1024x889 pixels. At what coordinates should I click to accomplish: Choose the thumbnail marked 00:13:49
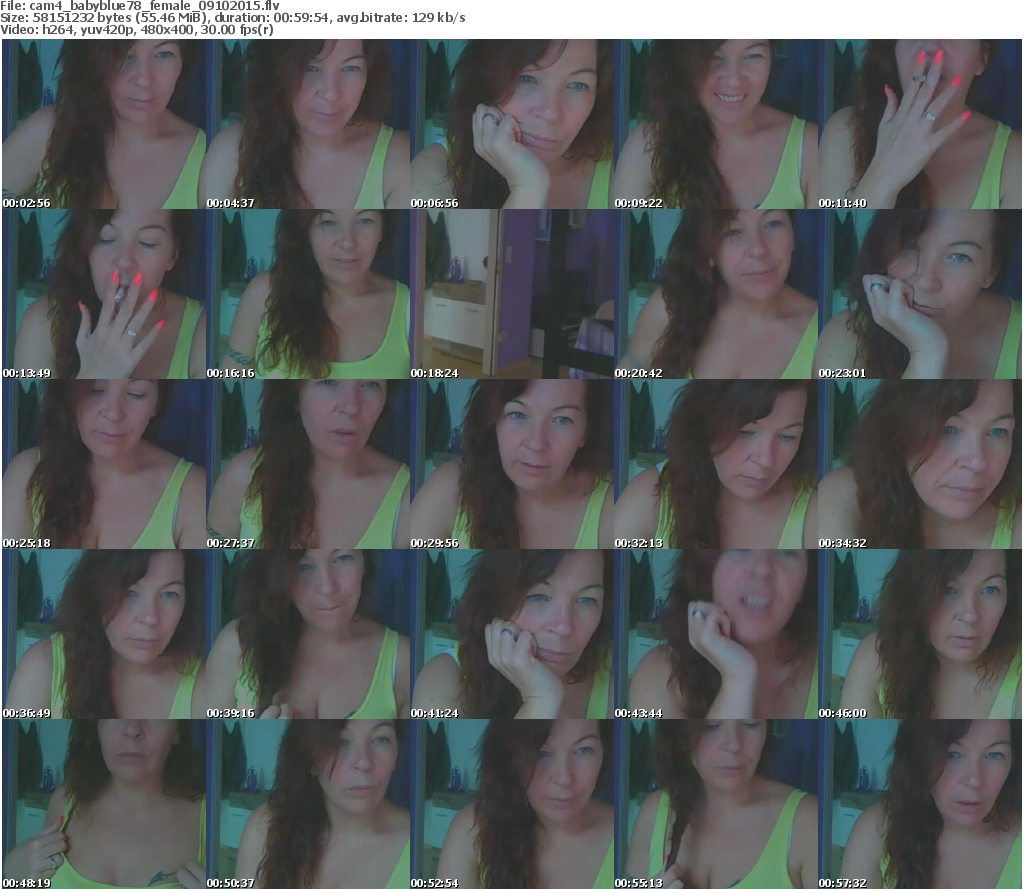pyautogui.click(x=104, y=294)
